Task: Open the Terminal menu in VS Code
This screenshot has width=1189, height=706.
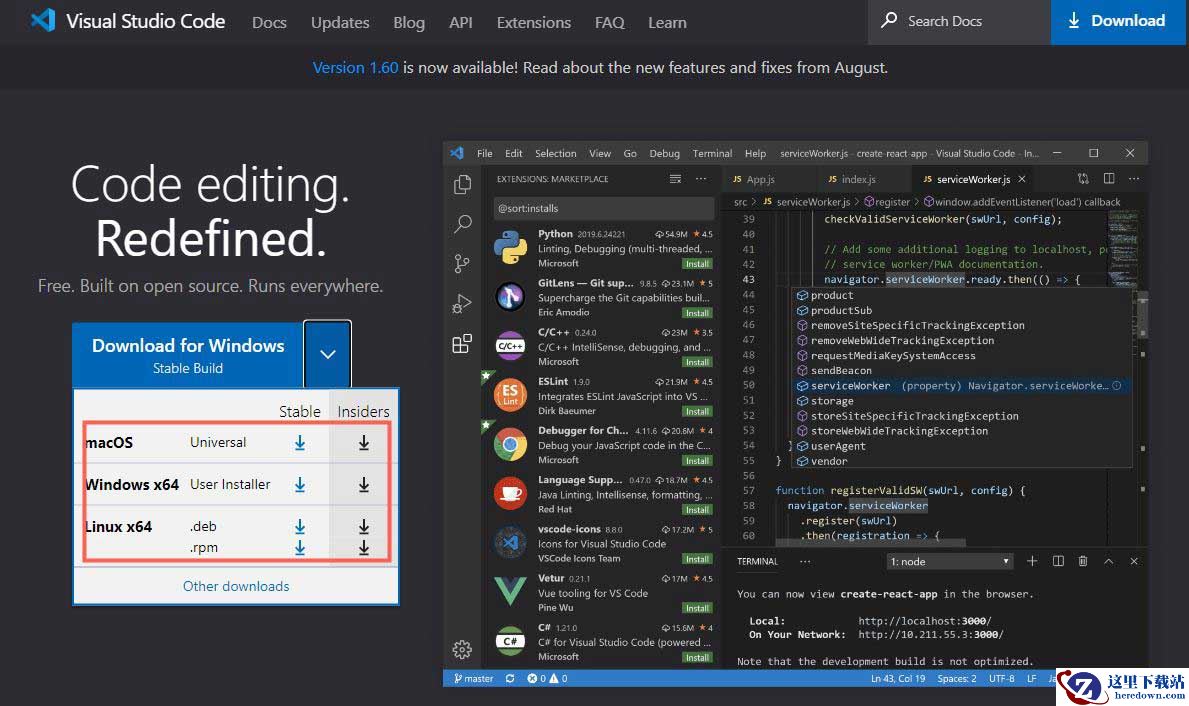Action: coord(712,153)
